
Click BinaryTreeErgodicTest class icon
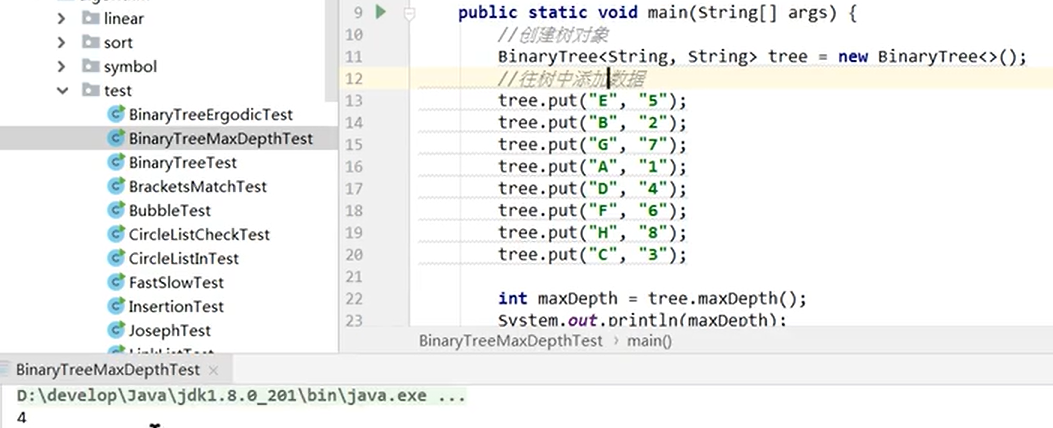[117, 114]
